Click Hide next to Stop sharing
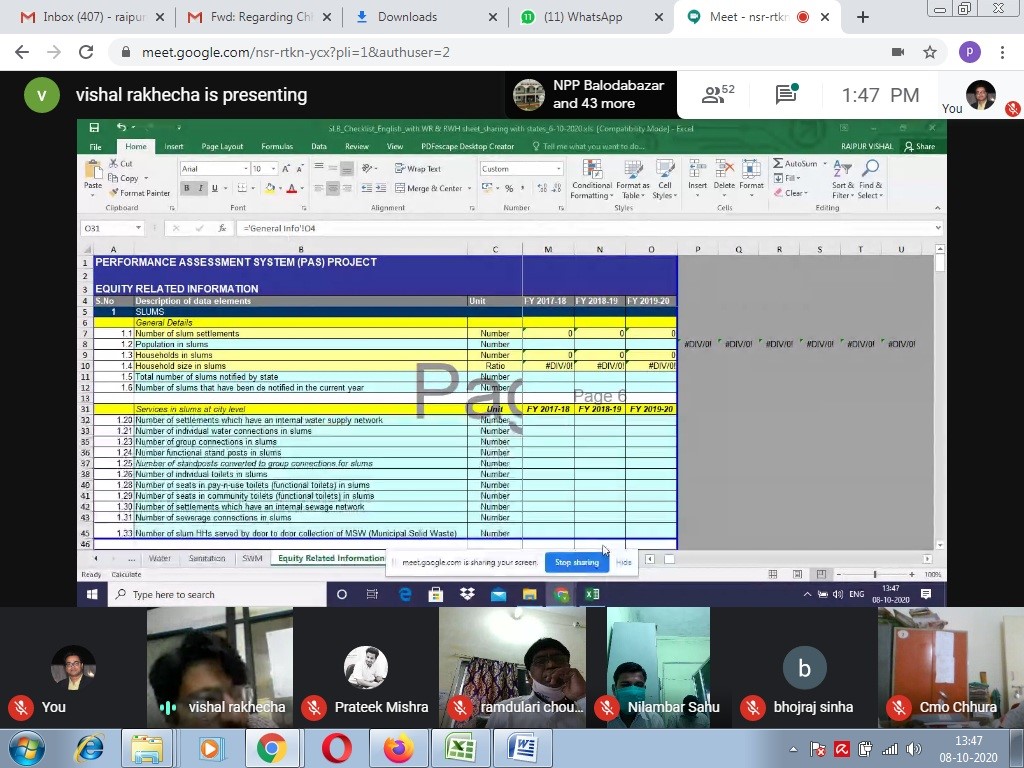This screenshot has width=1024, height=768. (624, 562)
